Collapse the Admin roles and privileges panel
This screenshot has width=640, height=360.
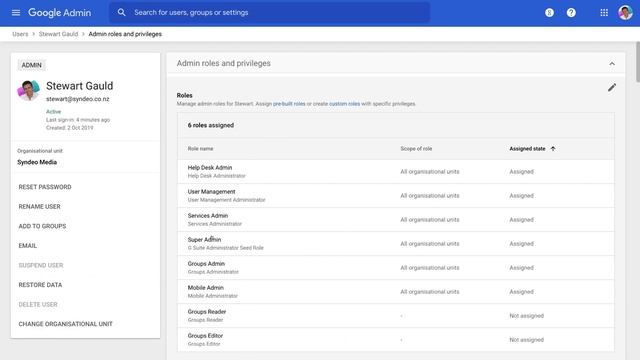pos(612,64)
